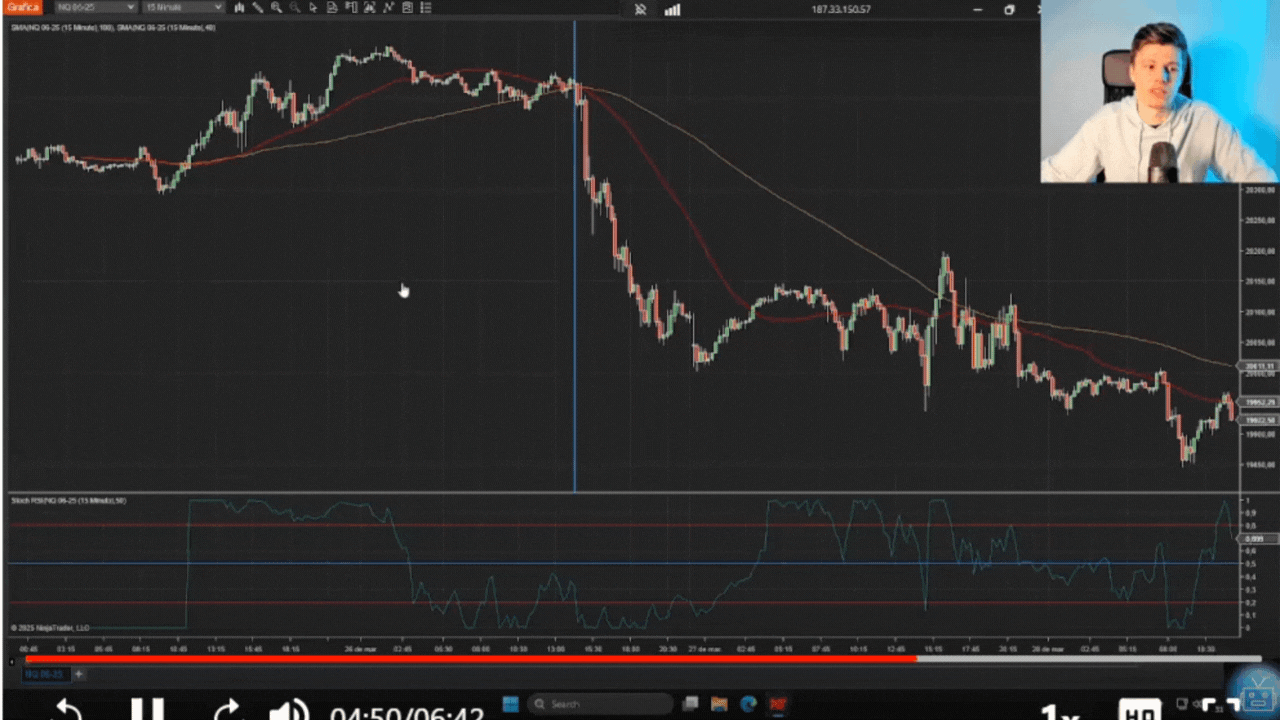Click the zoom out magnifier tool
This screenshot has width=1280, height=720.
click(294, 8)
